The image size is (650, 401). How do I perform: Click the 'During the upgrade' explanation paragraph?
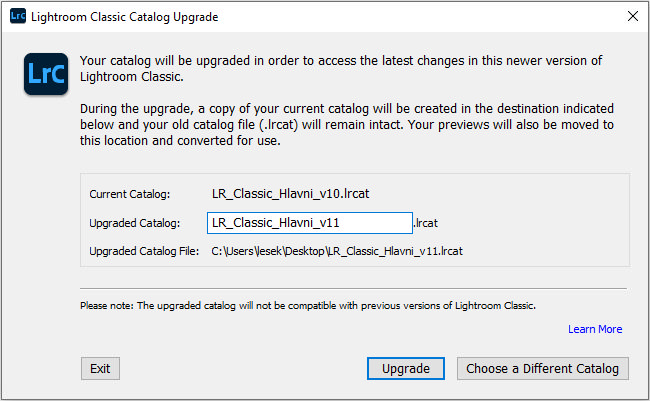coord(347,124)
